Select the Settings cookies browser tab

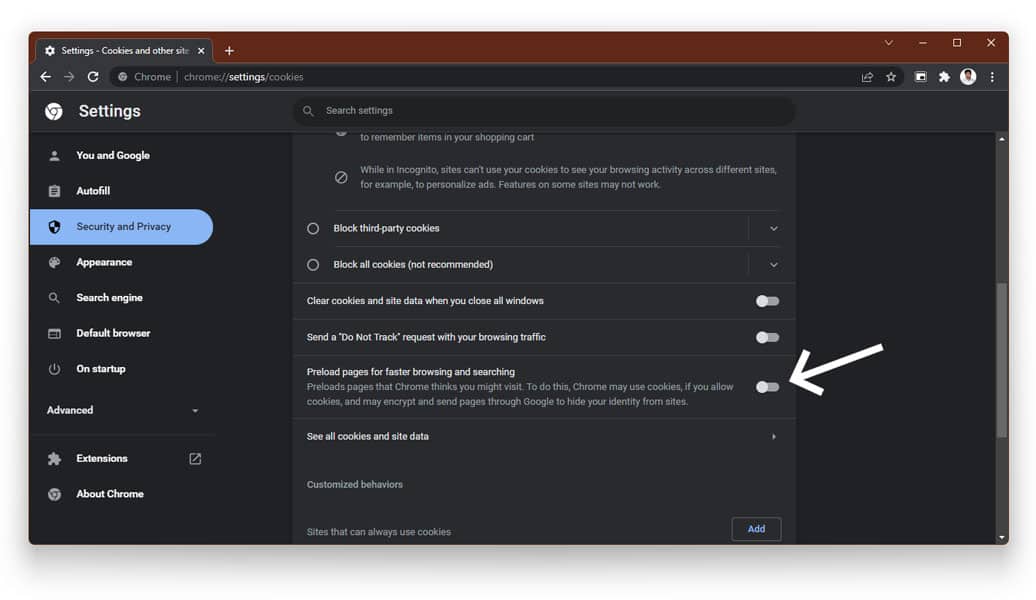(x=124, y=50)
